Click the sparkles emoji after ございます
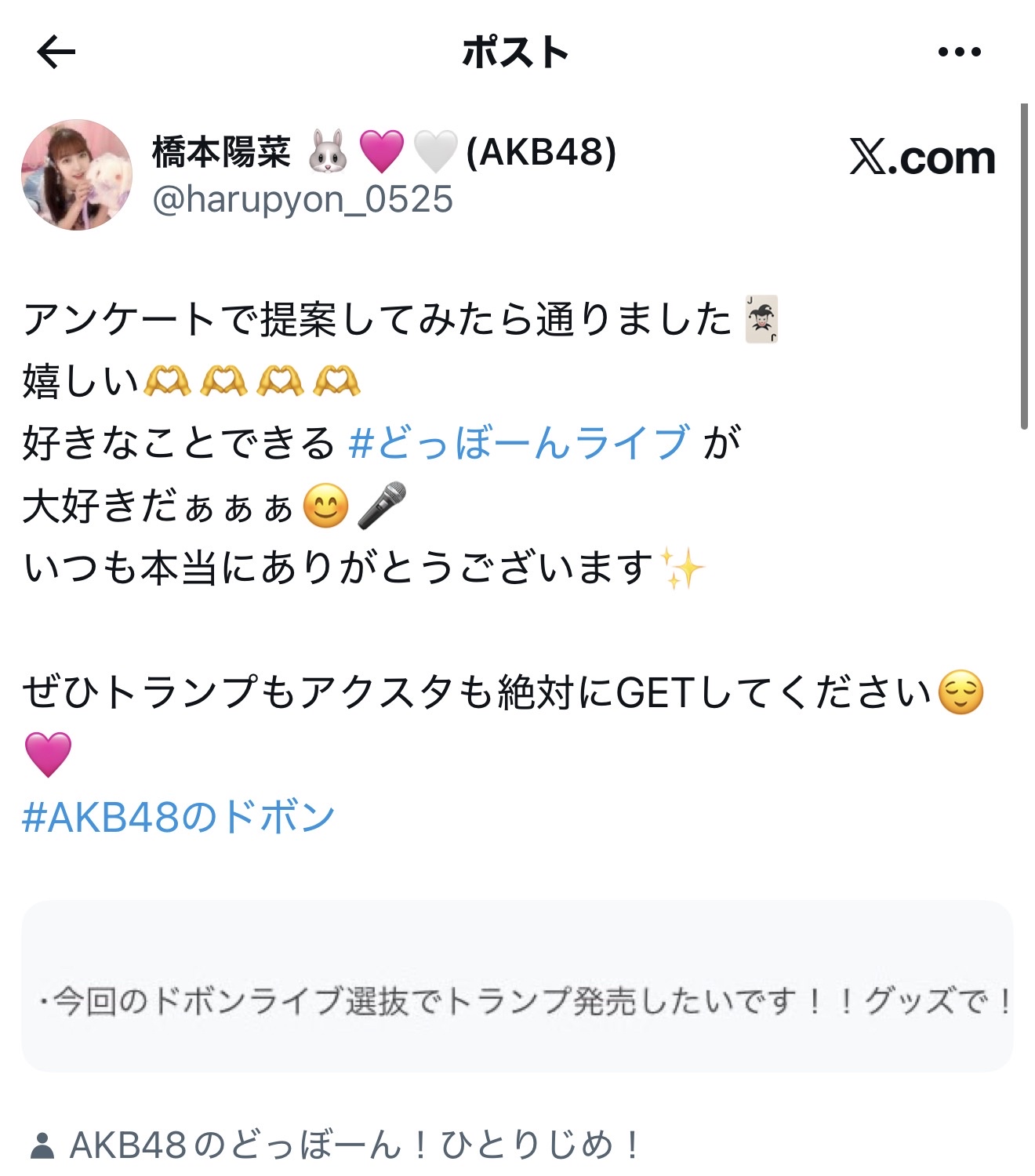Screen dimensions: 1035x1176 [681, 568]
